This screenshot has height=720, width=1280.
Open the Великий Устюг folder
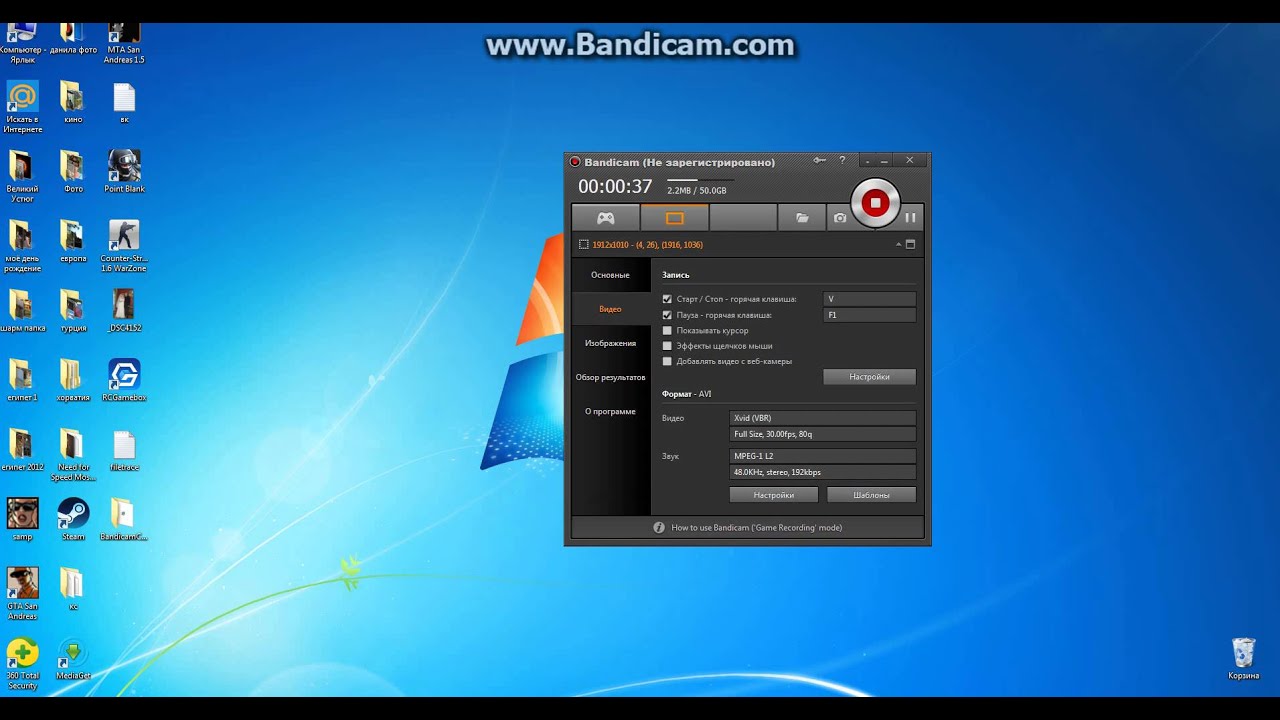point(22,176)
